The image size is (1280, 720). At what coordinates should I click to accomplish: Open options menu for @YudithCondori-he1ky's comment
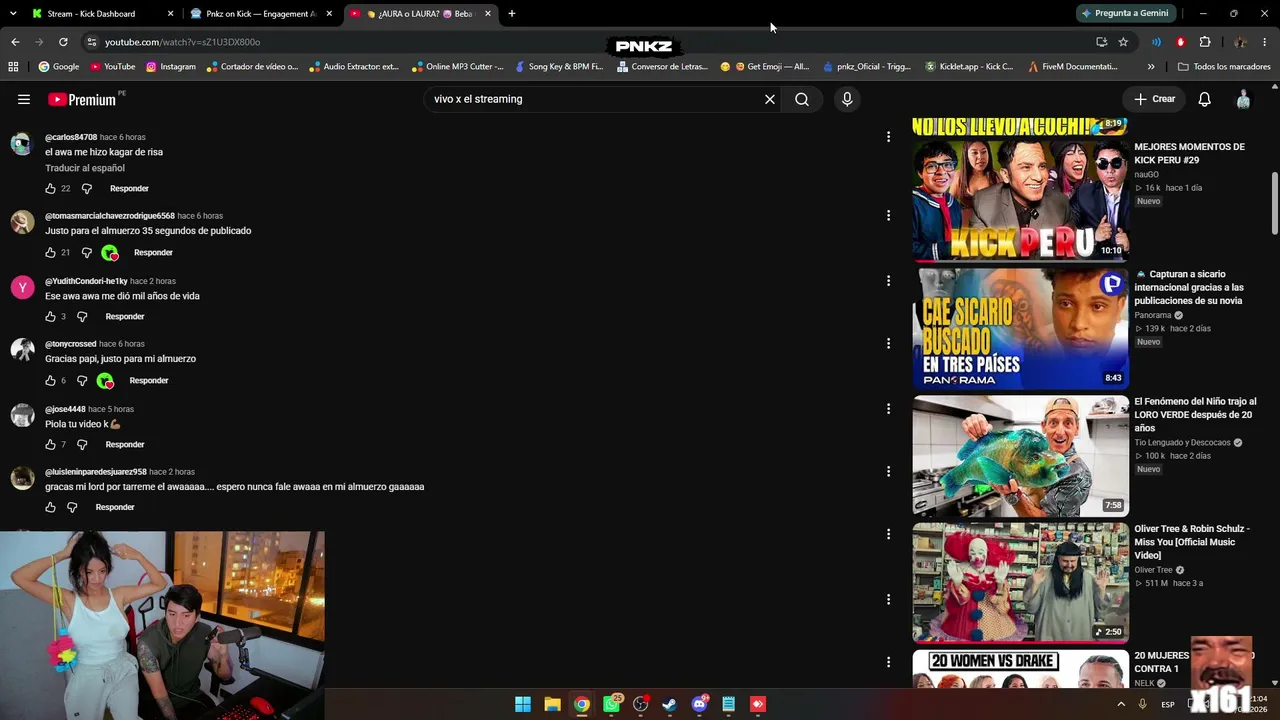[888, 281]
